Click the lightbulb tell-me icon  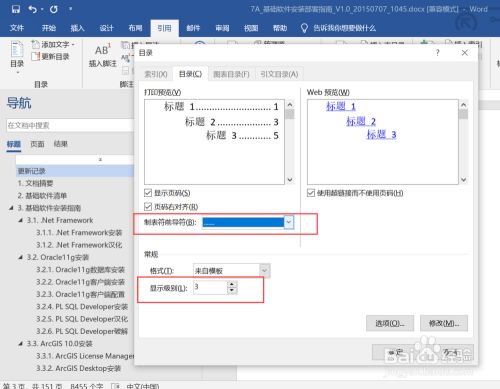coord(304,28)
